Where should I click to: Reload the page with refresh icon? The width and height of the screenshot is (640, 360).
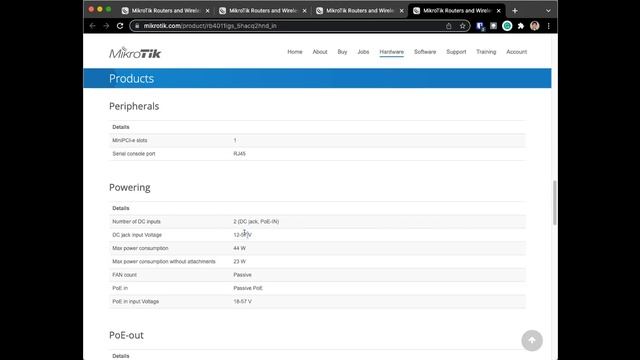120,26
